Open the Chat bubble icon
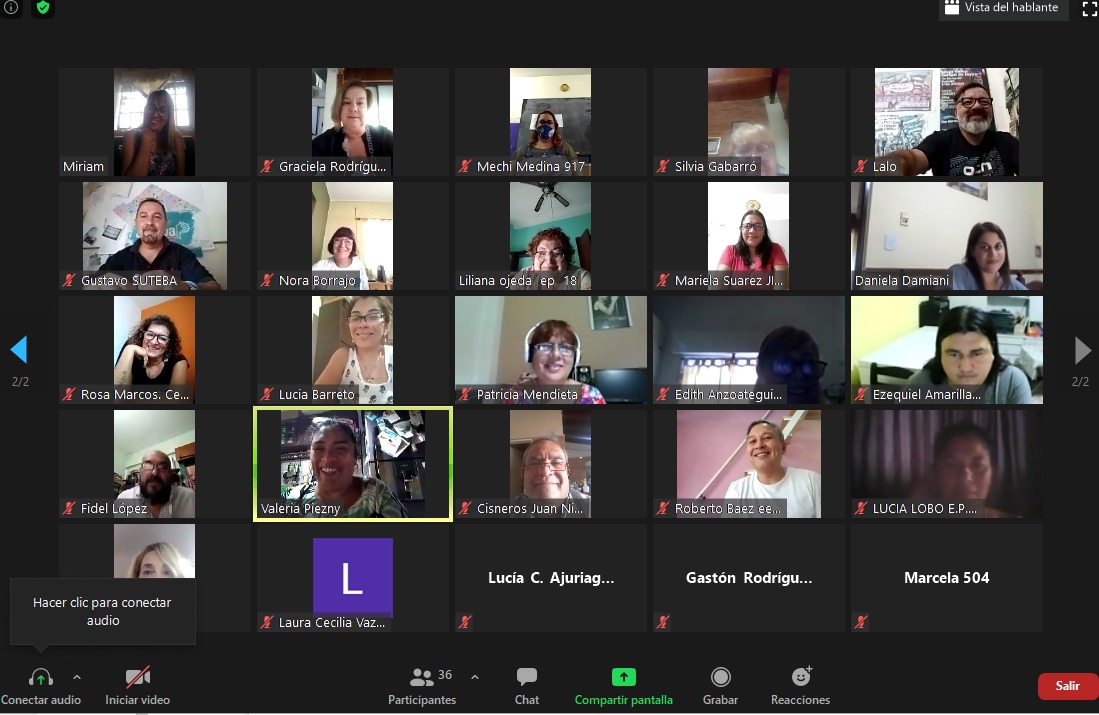This screenshot has height=715, width=1099. (x=527, y=677)
